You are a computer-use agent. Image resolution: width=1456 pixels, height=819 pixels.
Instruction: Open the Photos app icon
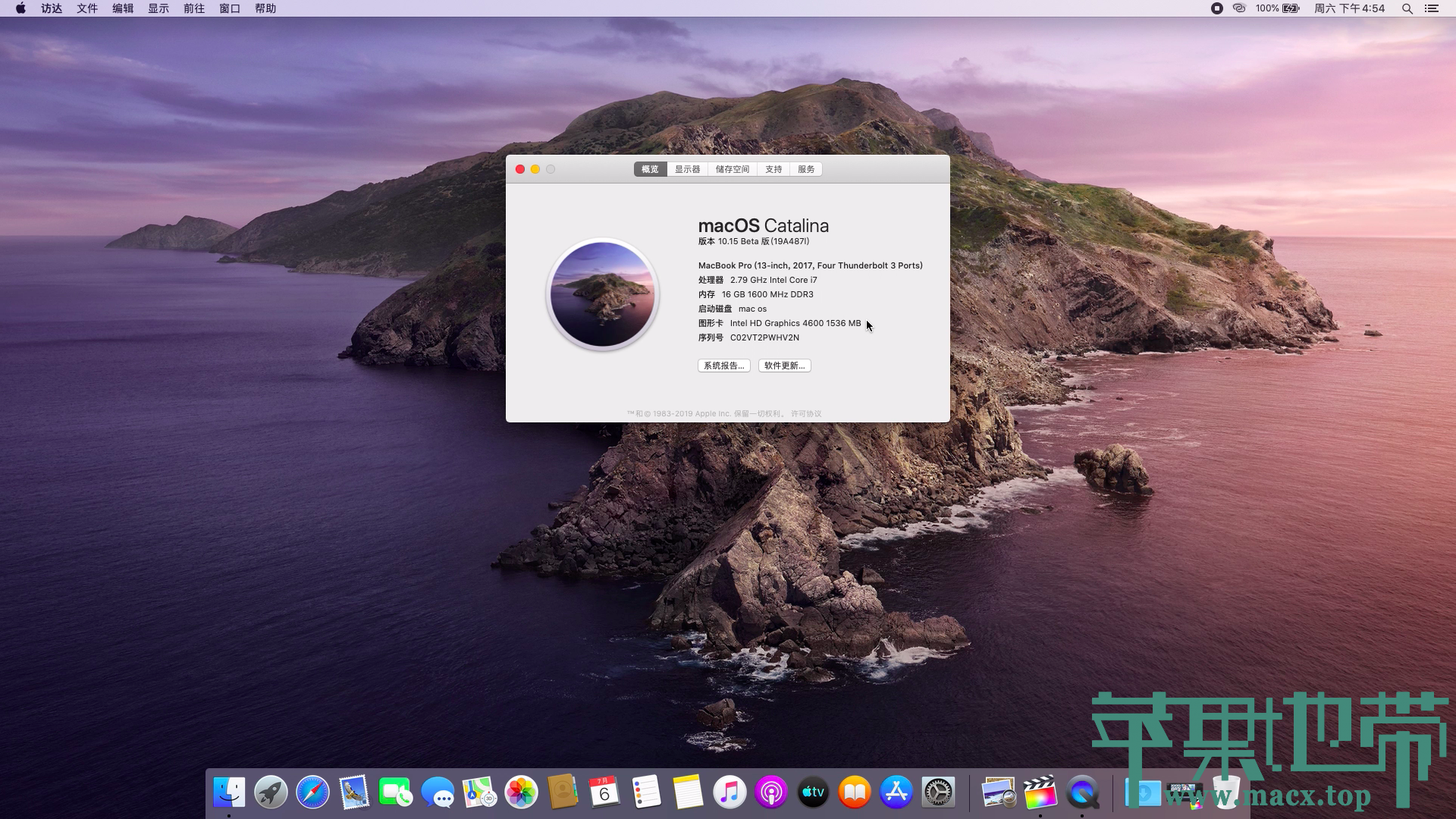(521, 793)
